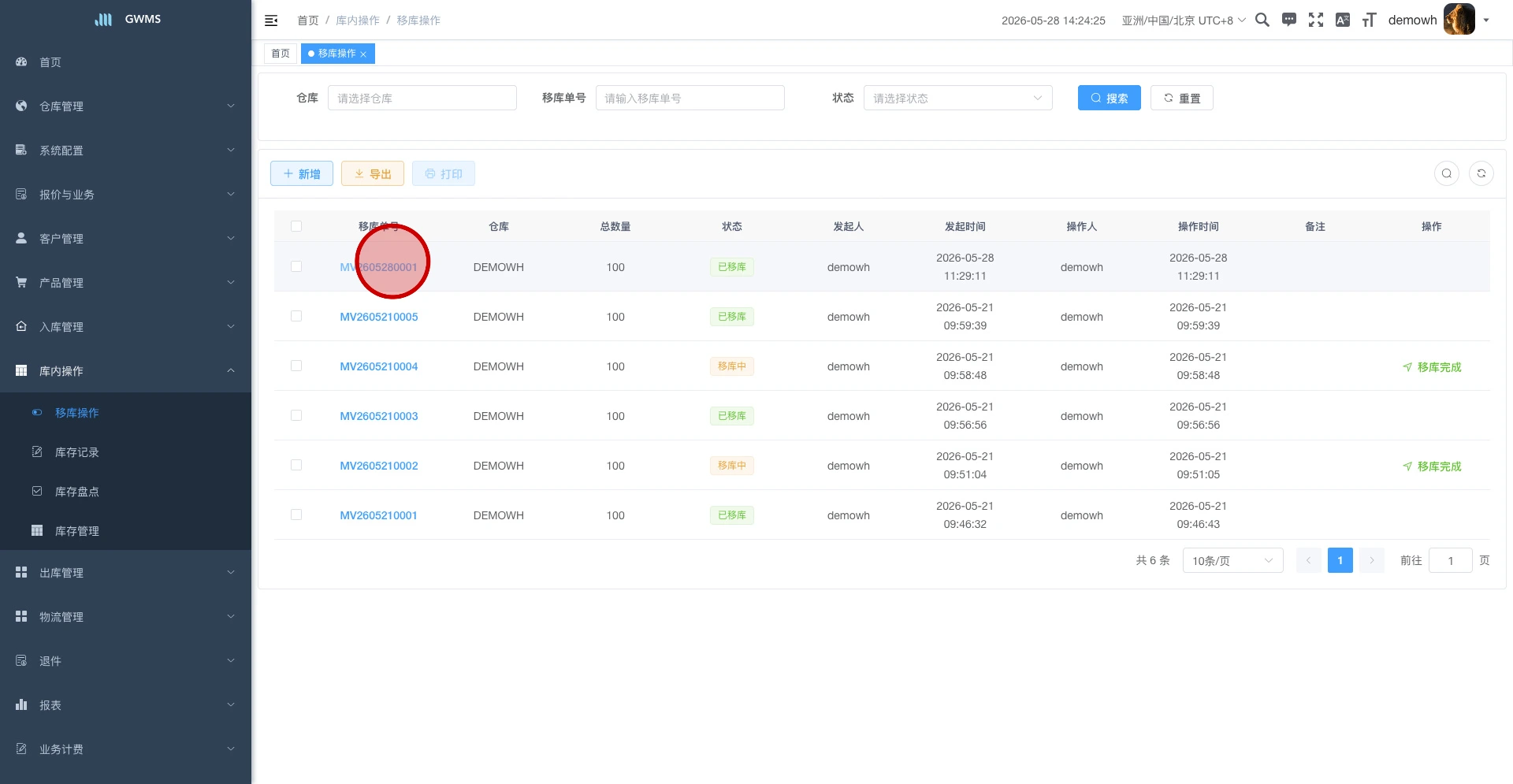Viewport: 1513px width, 784px height.
Task: Click 移库完成 for MV2605210004
Action: pos(1432,366)
